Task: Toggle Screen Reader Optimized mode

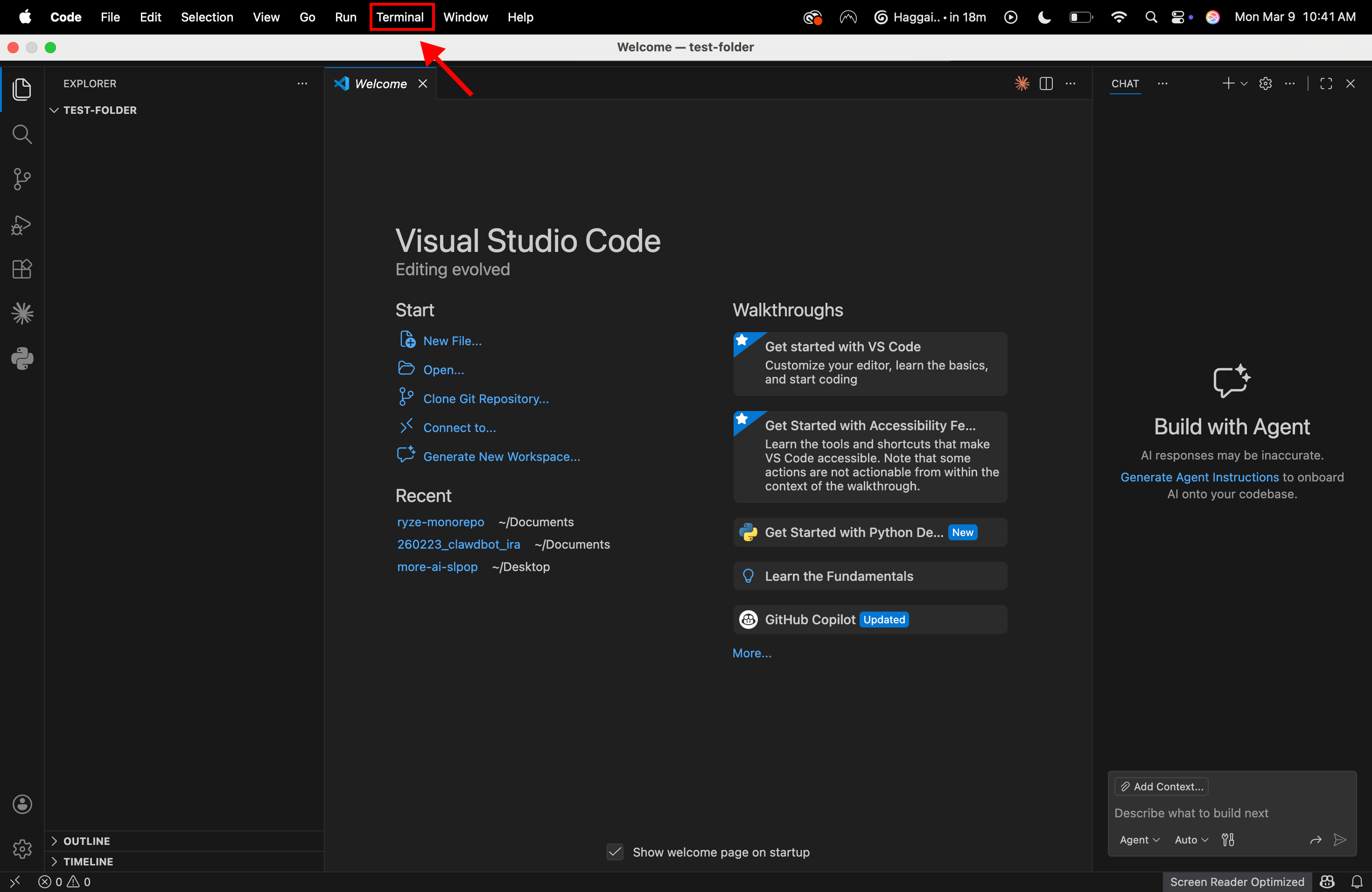Action: point(1237,882)
